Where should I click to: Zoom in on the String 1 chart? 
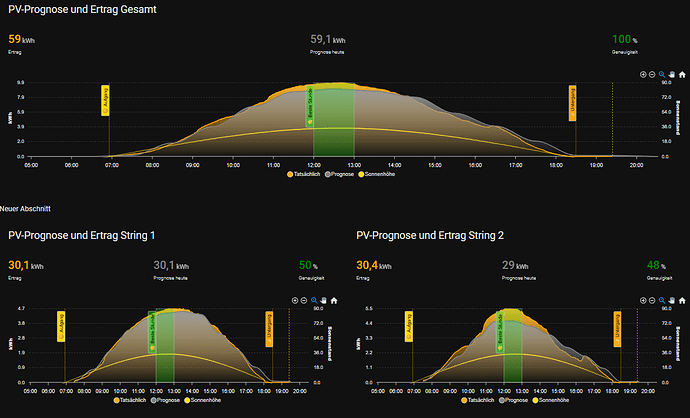(295, 301)
